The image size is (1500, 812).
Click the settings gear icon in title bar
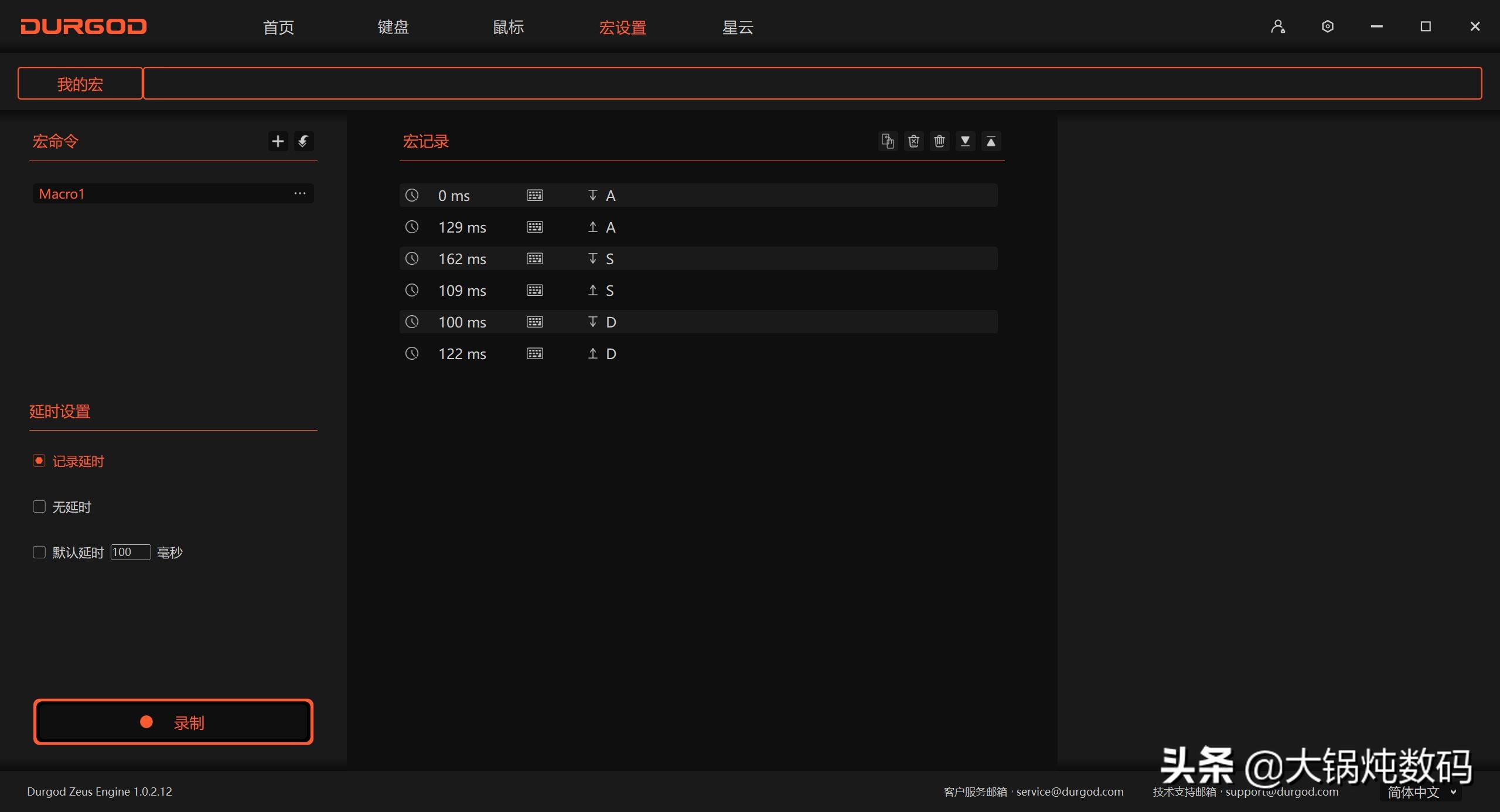1327,26
